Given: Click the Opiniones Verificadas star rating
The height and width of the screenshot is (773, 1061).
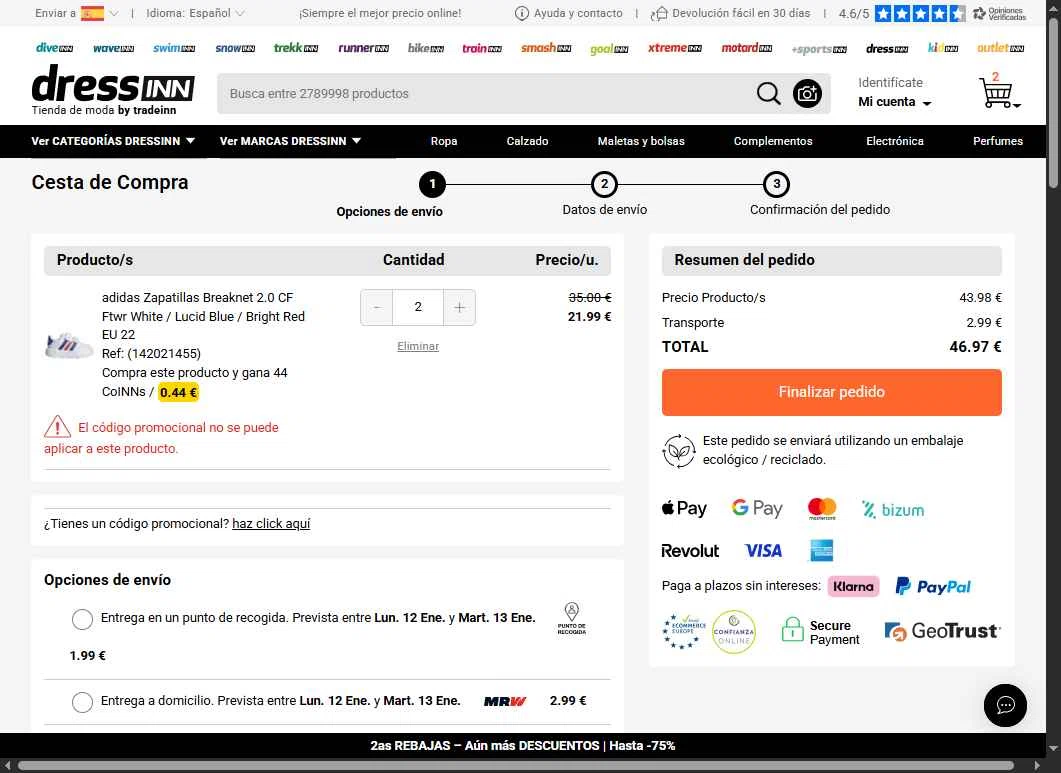Looking at the screenshot, I should coord(920,14).
